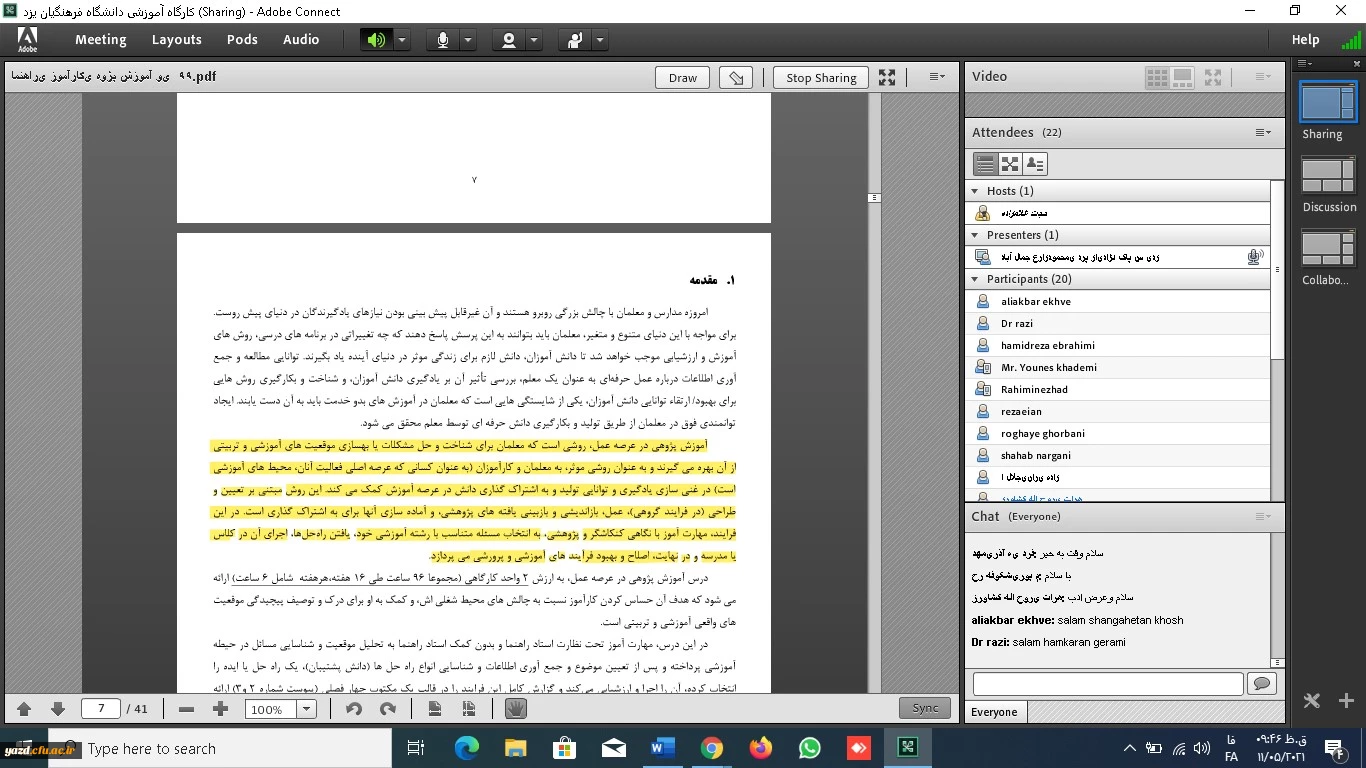This screenshot has width=1366, height=768.
Task: Zoom in with the plus icon
Action: point(221,709)
